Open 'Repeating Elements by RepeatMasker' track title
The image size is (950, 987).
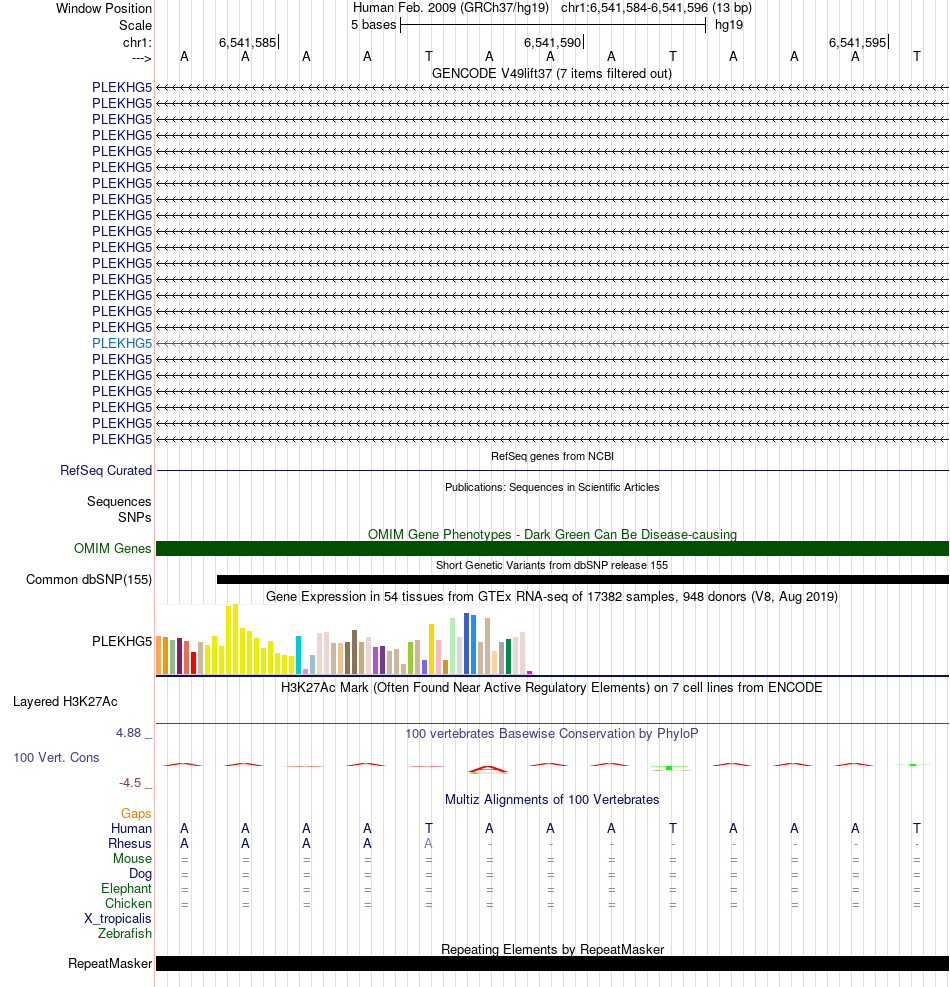[552, 949]
